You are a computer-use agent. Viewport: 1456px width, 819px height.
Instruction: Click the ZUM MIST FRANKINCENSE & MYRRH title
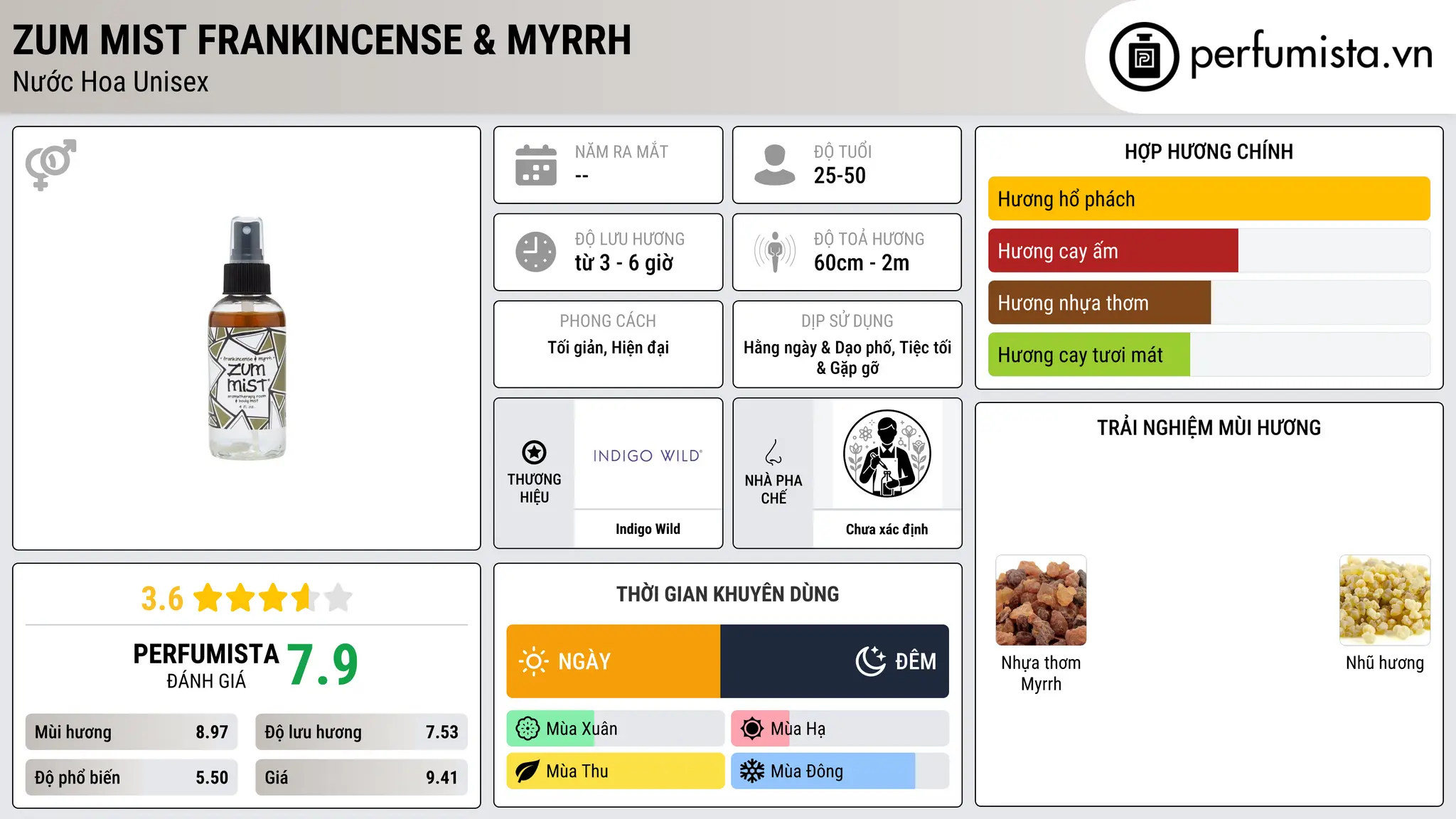[322, 40]
